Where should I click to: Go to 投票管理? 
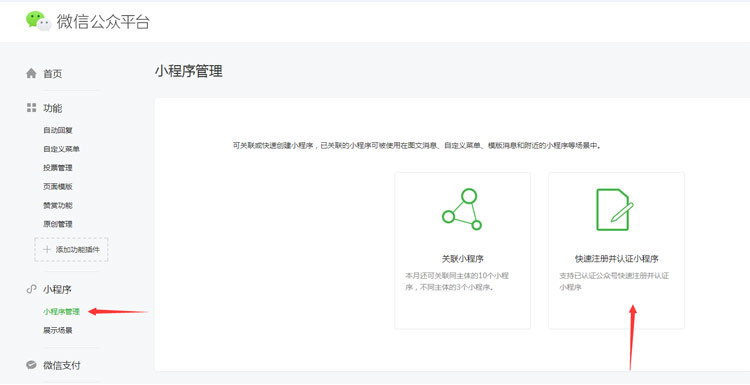[x=58, y=168]
